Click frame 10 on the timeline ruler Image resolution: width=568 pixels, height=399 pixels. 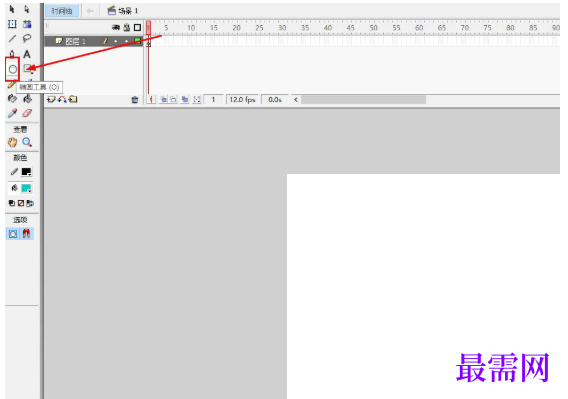pos(191,28)
